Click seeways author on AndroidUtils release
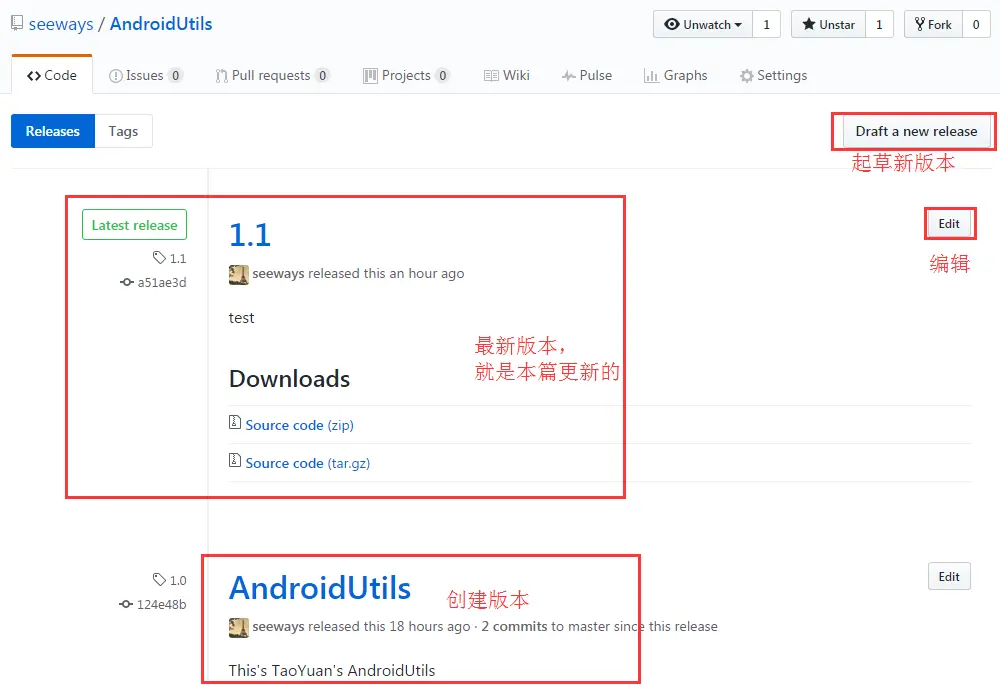Viewport: 1000px width, 686px height. tap(278, 627)
